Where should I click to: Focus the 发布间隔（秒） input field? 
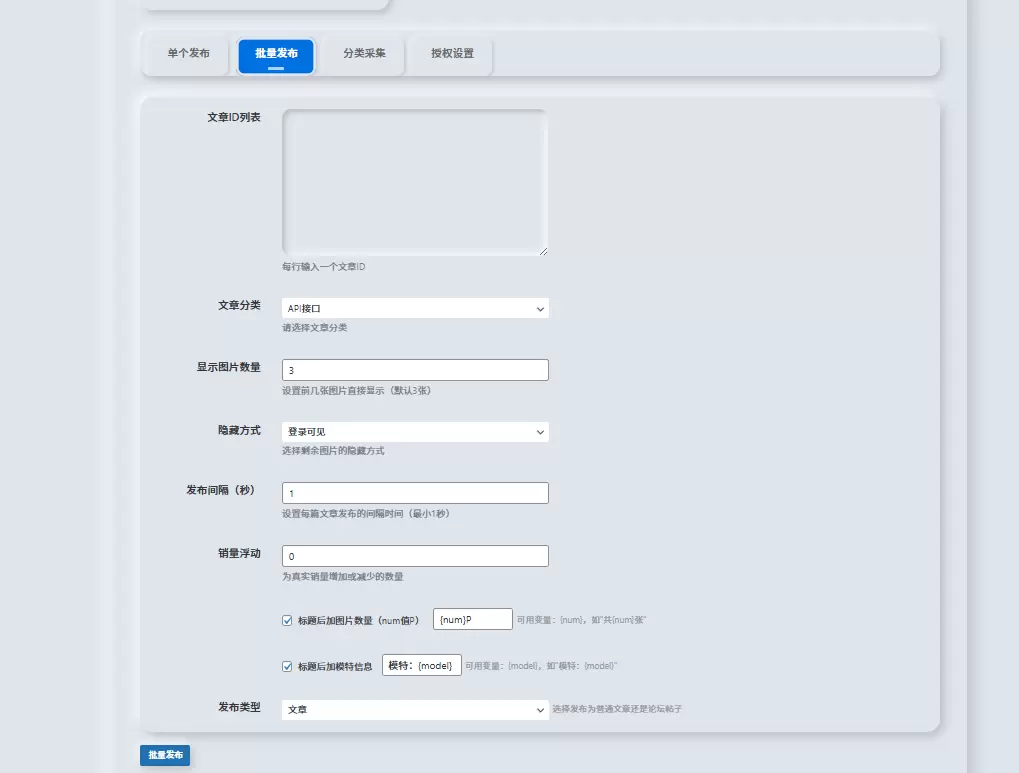(x=415, y=493)
